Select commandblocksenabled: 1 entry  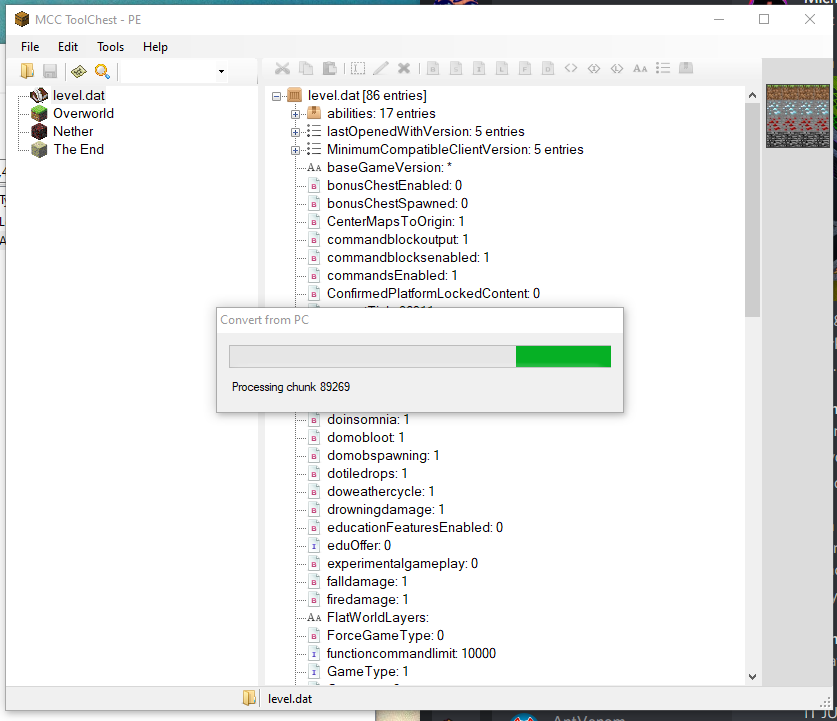point(408,258)
